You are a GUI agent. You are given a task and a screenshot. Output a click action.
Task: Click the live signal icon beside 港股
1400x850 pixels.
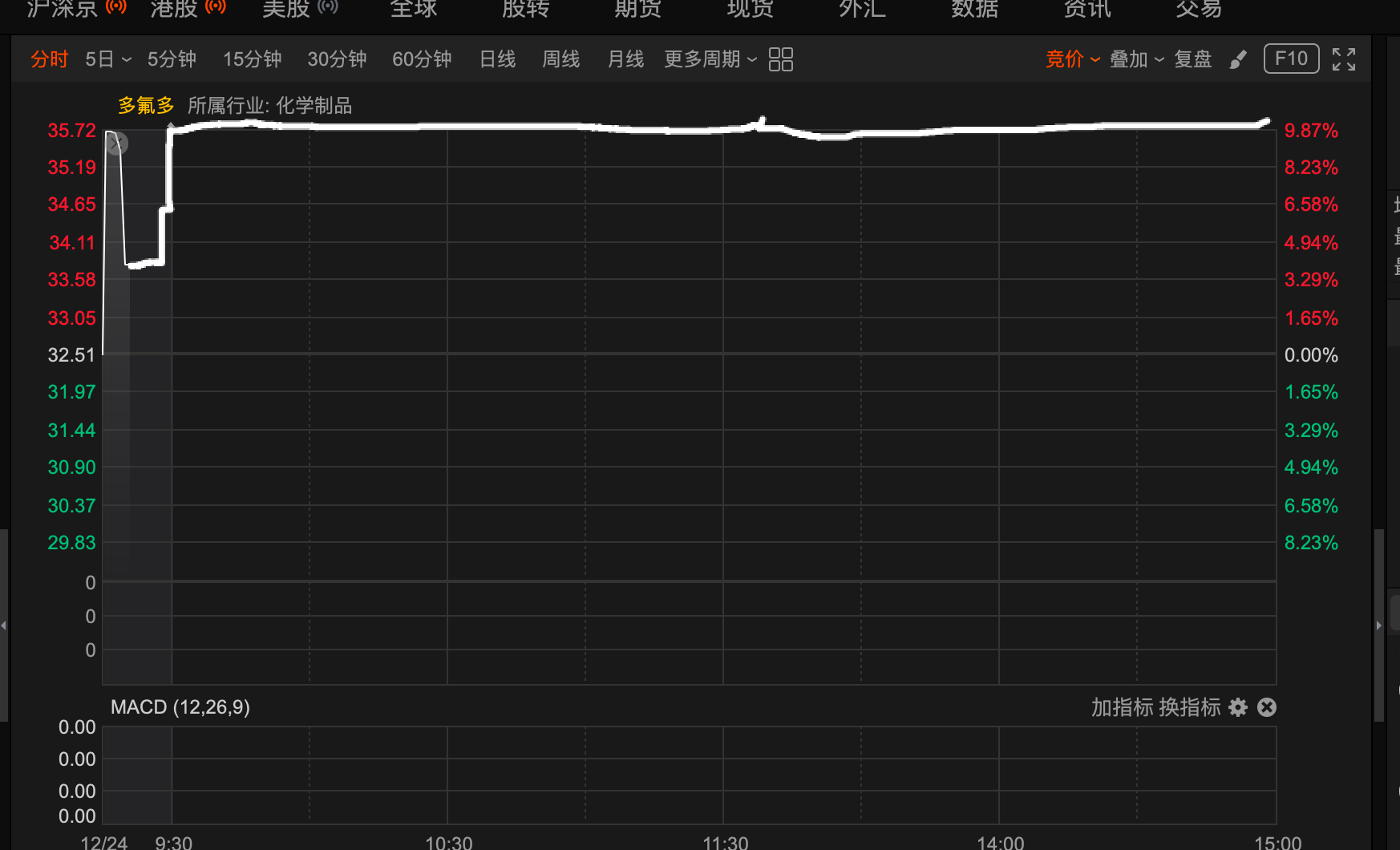coord(216,7)
